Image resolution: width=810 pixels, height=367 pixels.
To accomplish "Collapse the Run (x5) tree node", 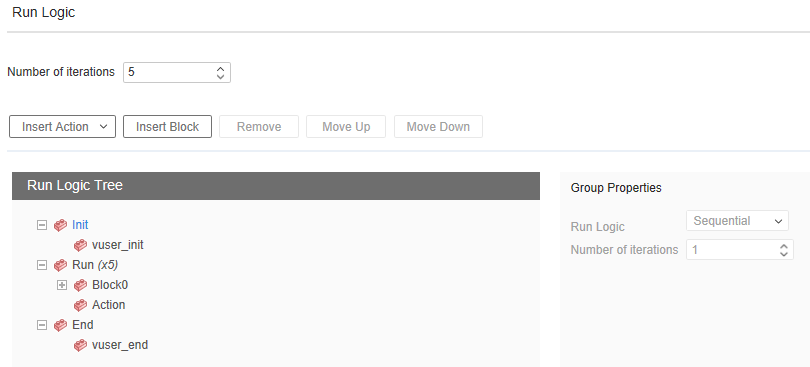I will (x=42, y=265).
